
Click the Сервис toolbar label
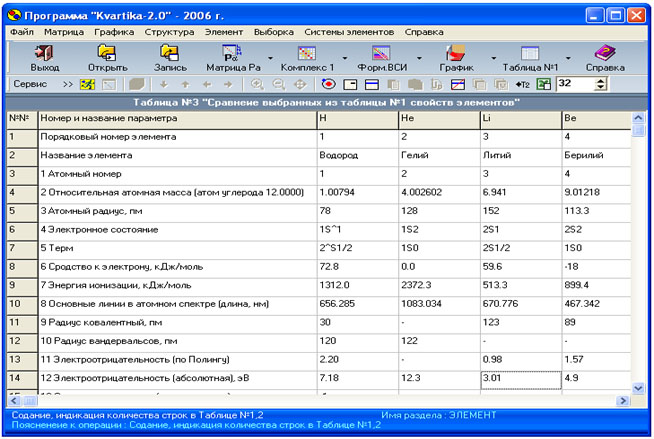pyautogui.click(x=30, y=84)
